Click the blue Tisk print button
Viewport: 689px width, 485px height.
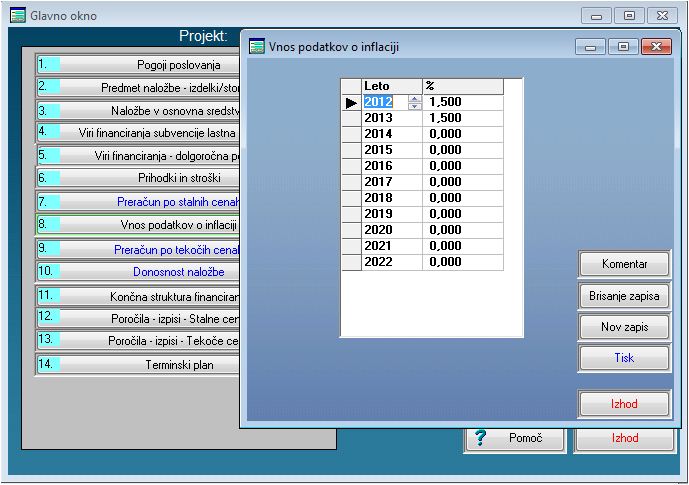(624, 357)
